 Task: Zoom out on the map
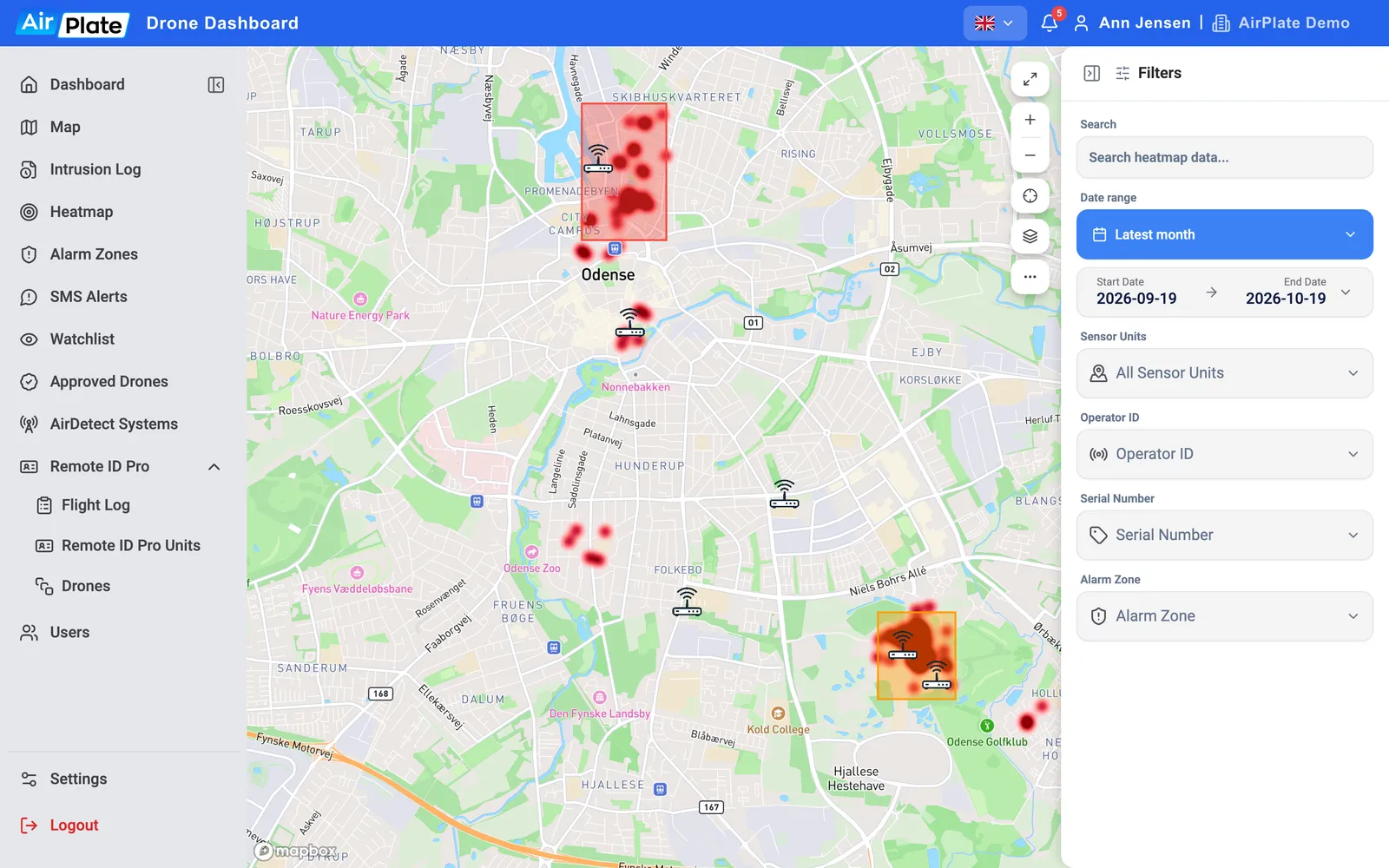[x=1030, y=155]
